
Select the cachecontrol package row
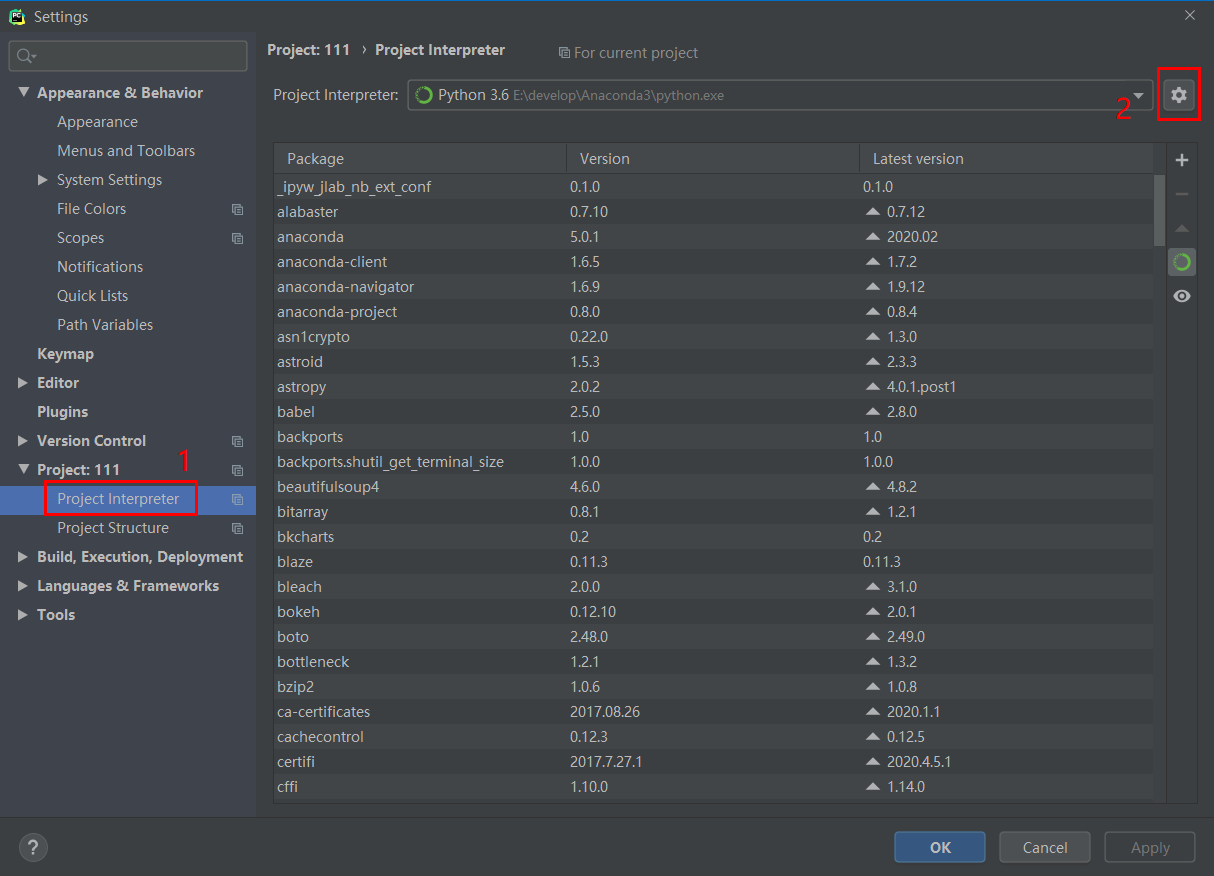[x=713, y=737]
